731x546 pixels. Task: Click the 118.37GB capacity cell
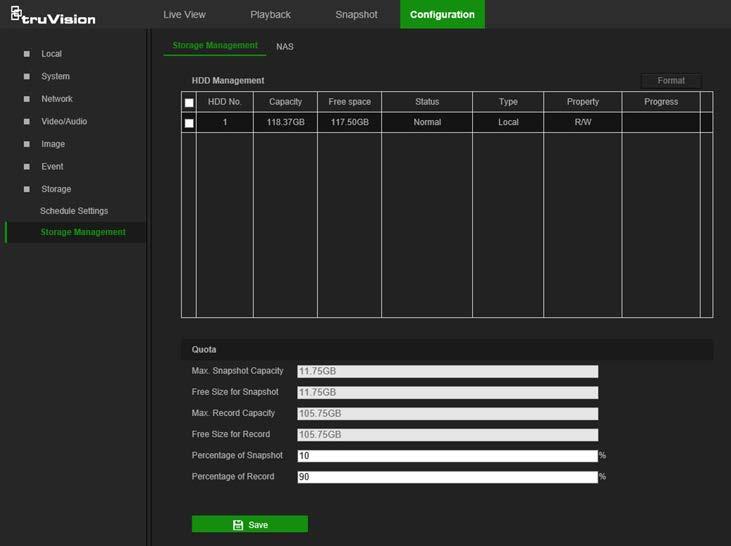point(285,122)
